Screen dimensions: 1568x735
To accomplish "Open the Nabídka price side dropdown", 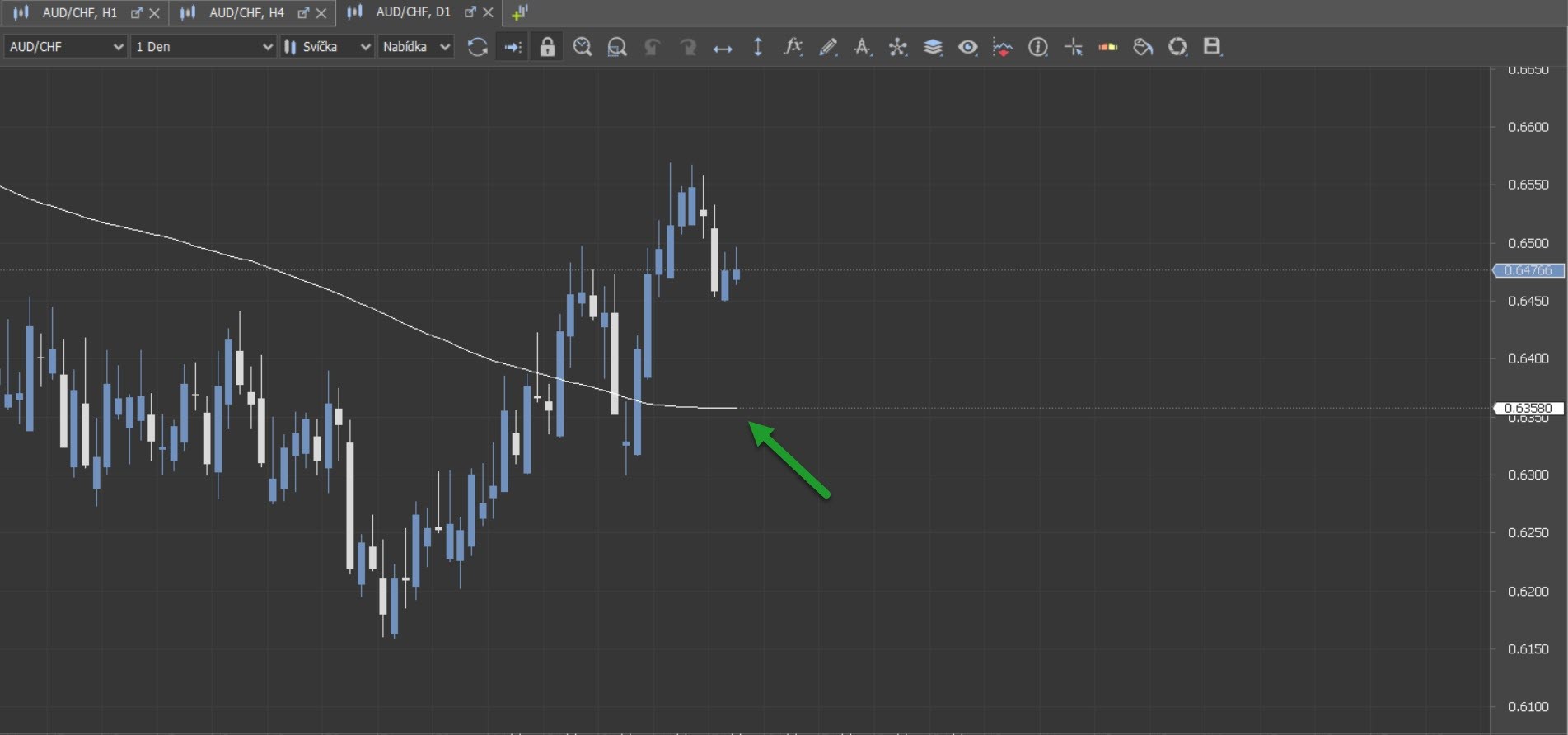I will point(416,47).
